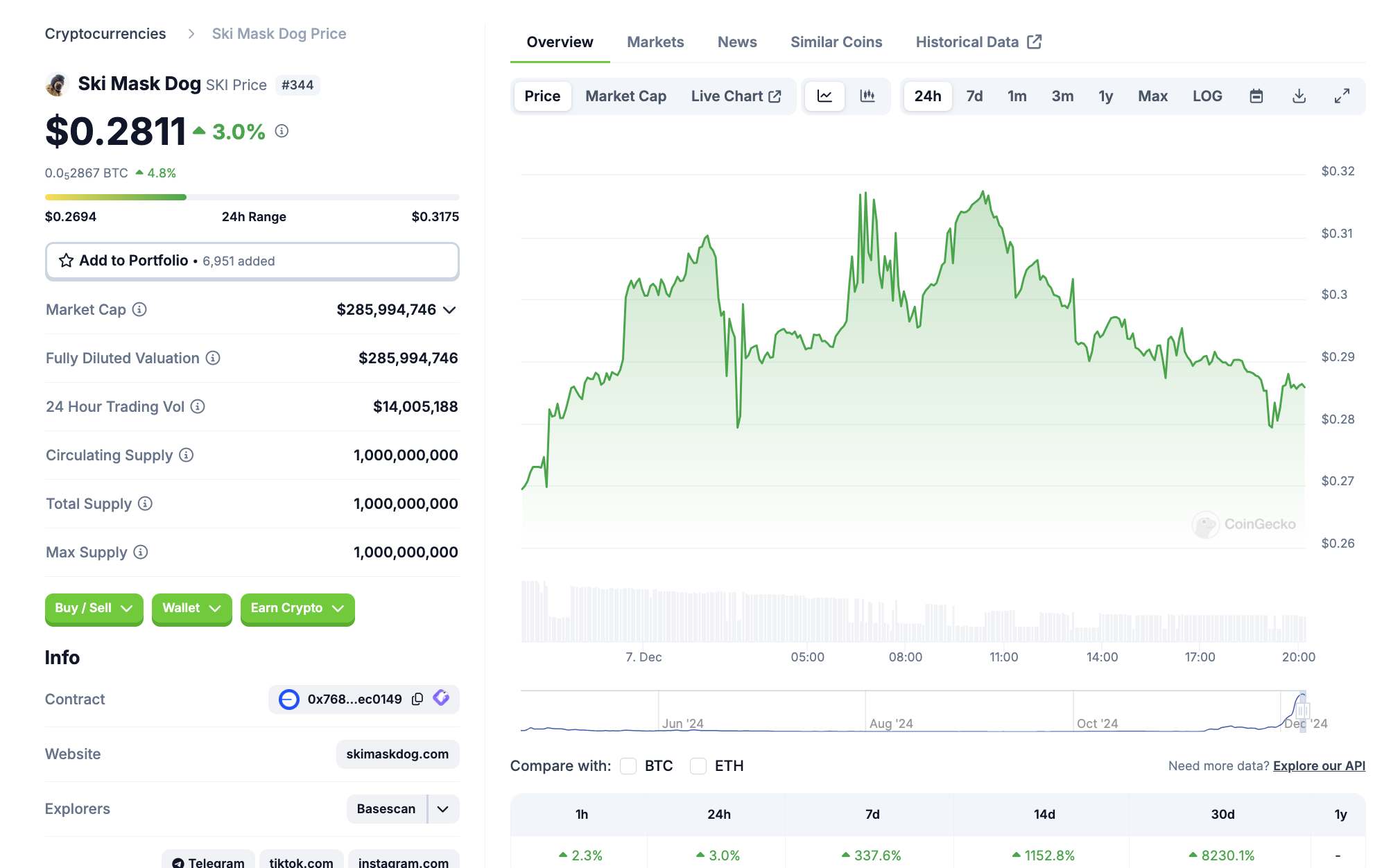Select the 7d time range
1391x868 pixels.
coord(974,96)
